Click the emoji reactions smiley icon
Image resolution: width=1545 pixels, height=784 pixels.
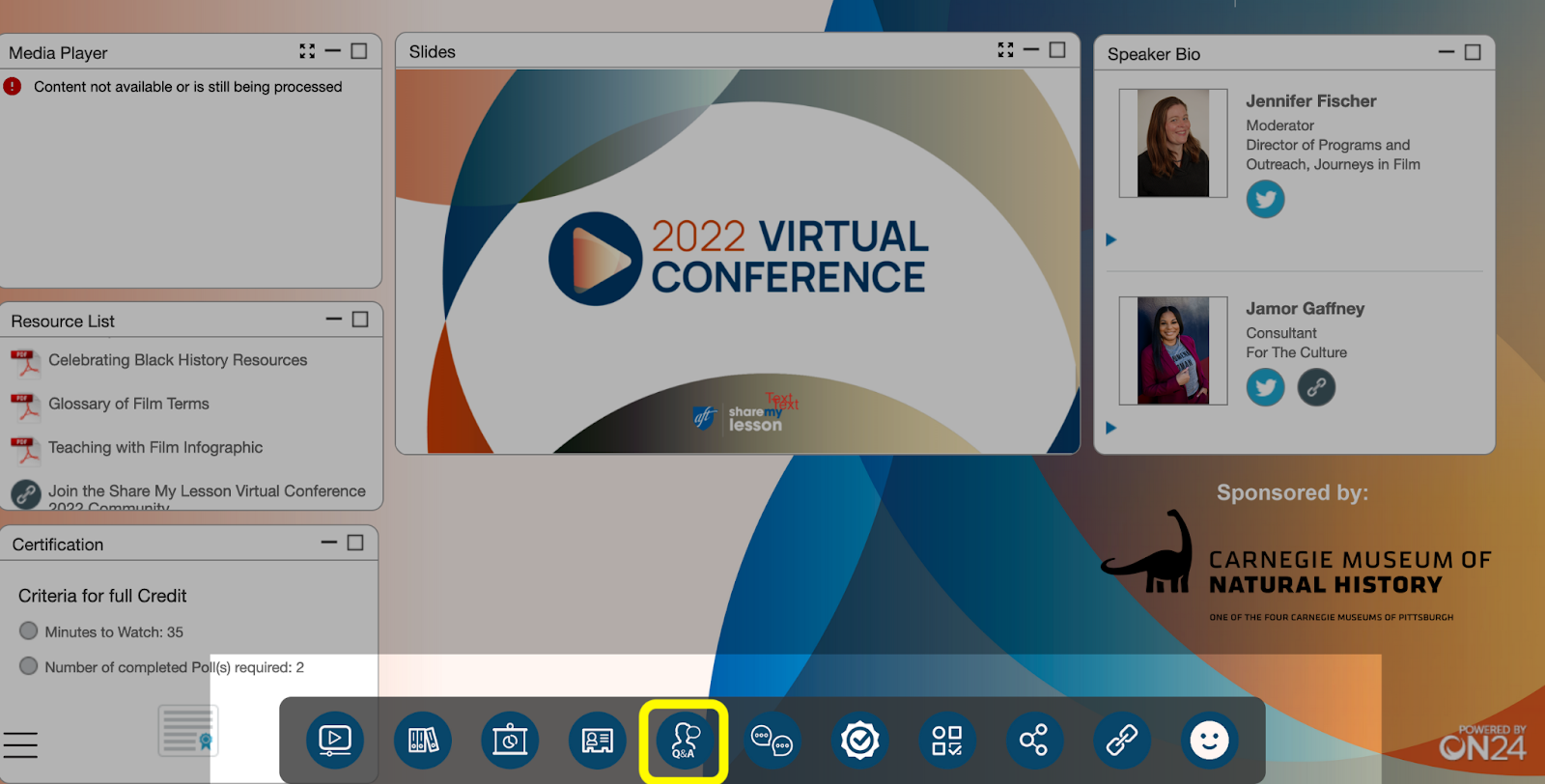[x=1209, y=741]
